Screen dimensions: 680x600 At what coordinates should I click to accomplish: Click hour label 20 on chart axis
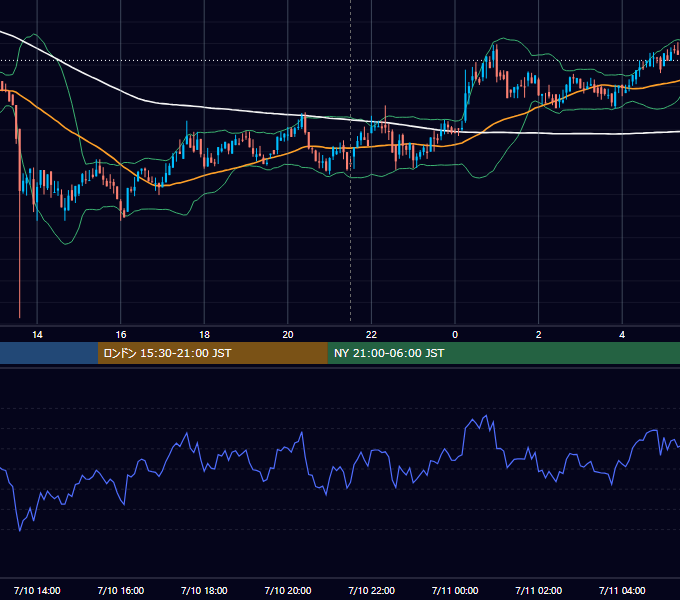click(x=288, y=335)
